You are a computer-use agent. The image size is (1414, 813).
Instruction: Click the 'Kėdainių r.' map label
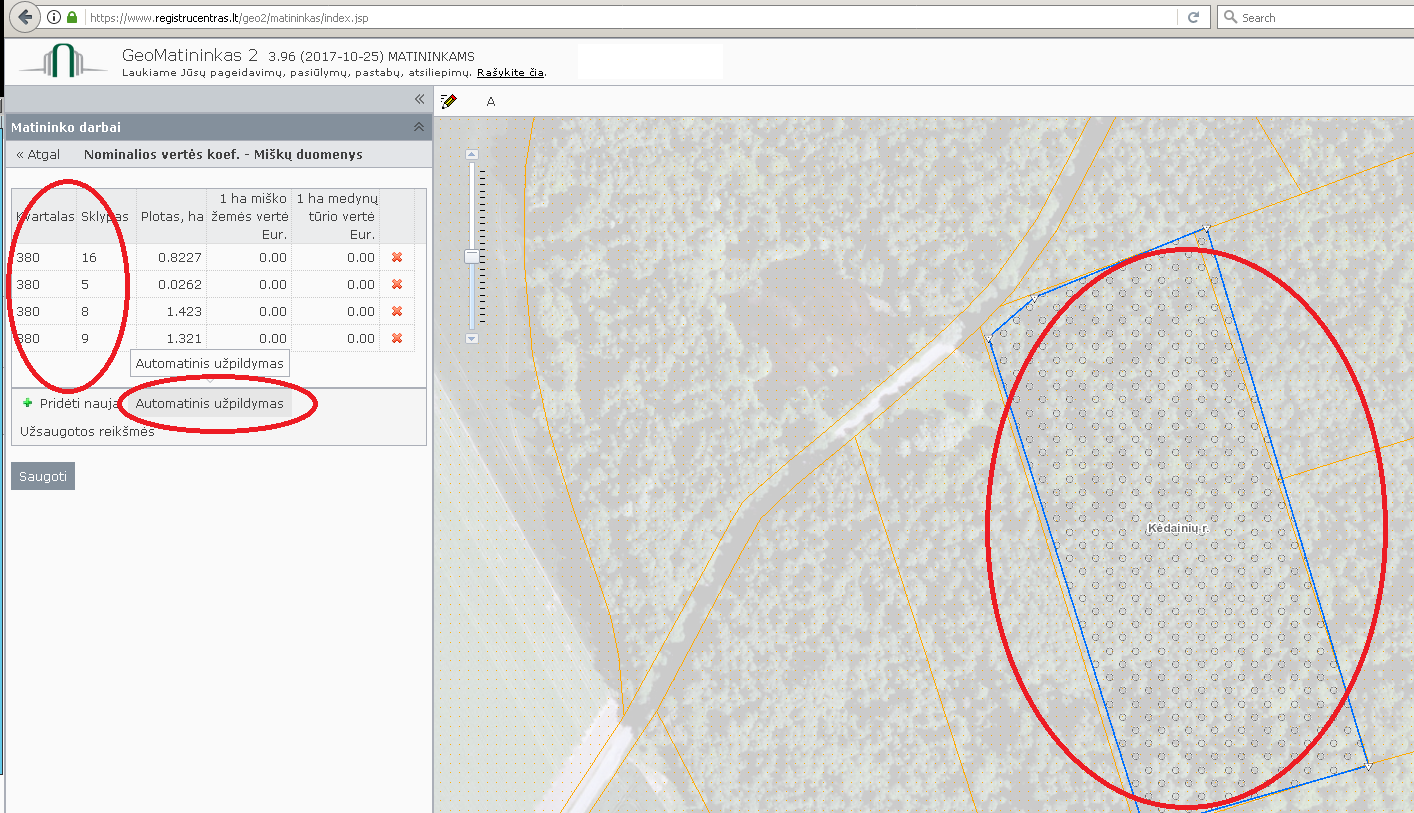click(x=1178, y=527)
